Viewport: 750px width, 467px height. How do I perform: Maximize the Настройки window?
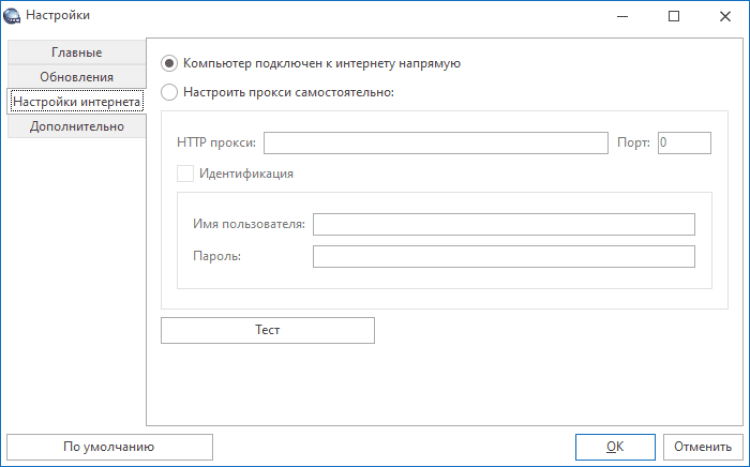click(673, 15)
